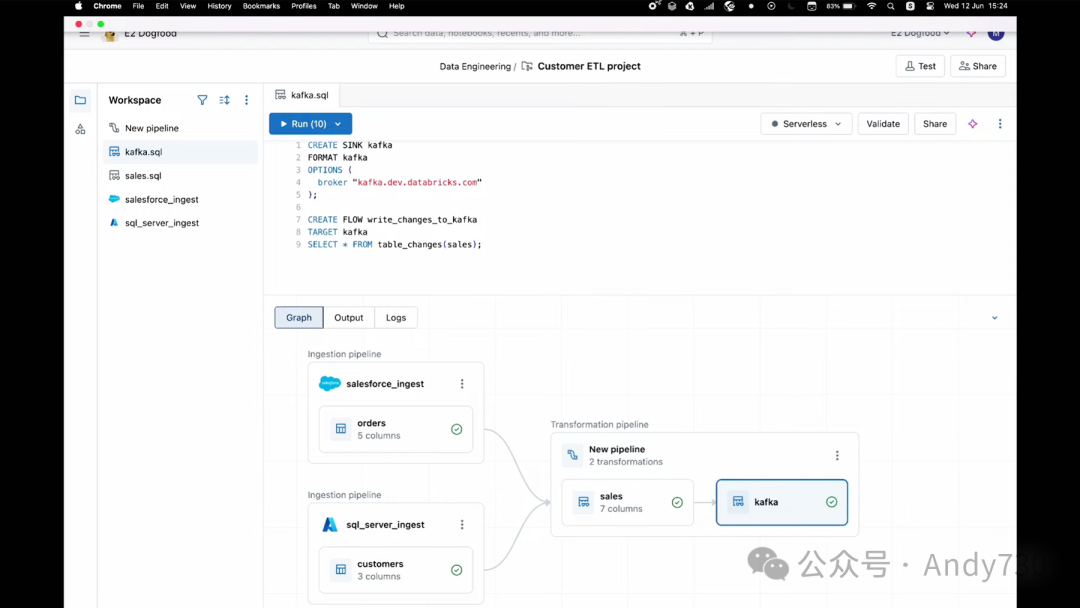Click the Spotlight search icon in menu bar
This screenshot has height=608, width=1080.
(x=891, y=6)
